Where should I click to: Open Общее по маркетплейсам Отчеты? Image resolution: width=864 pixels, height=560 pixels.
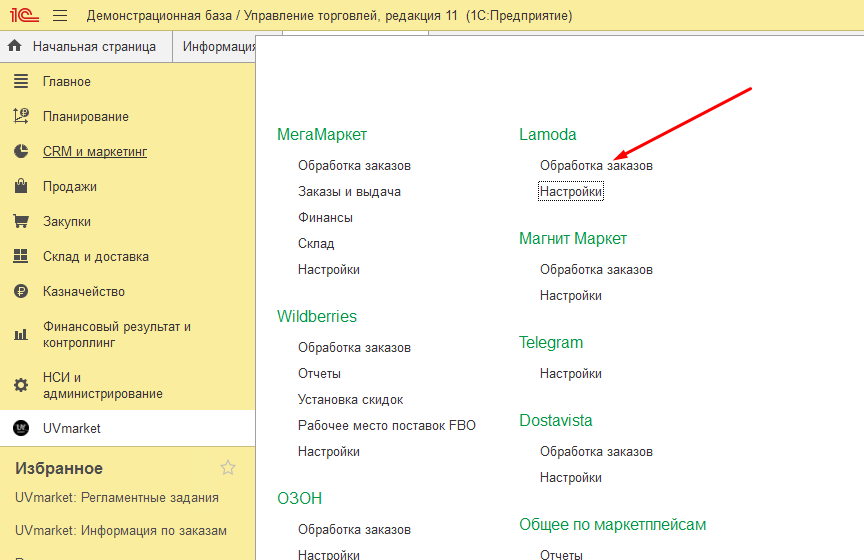pos(561,554)
